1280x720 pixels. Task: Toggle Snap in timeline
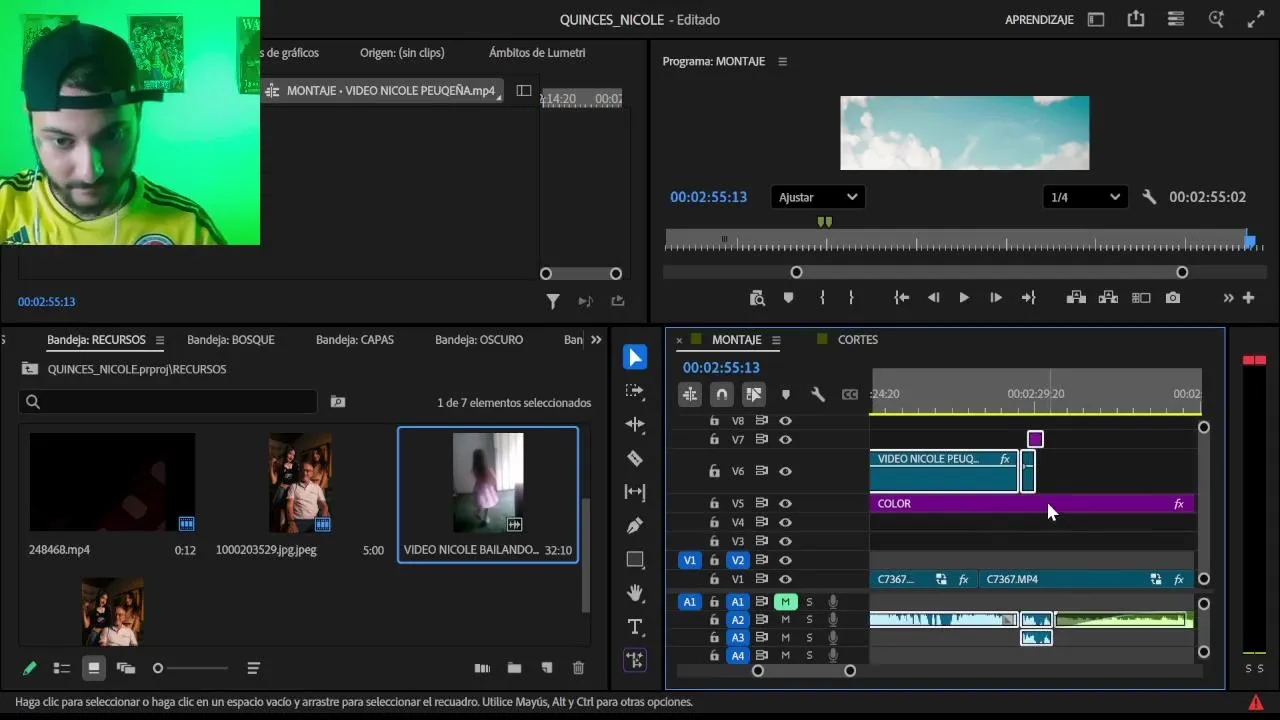[x=722, y=395]
